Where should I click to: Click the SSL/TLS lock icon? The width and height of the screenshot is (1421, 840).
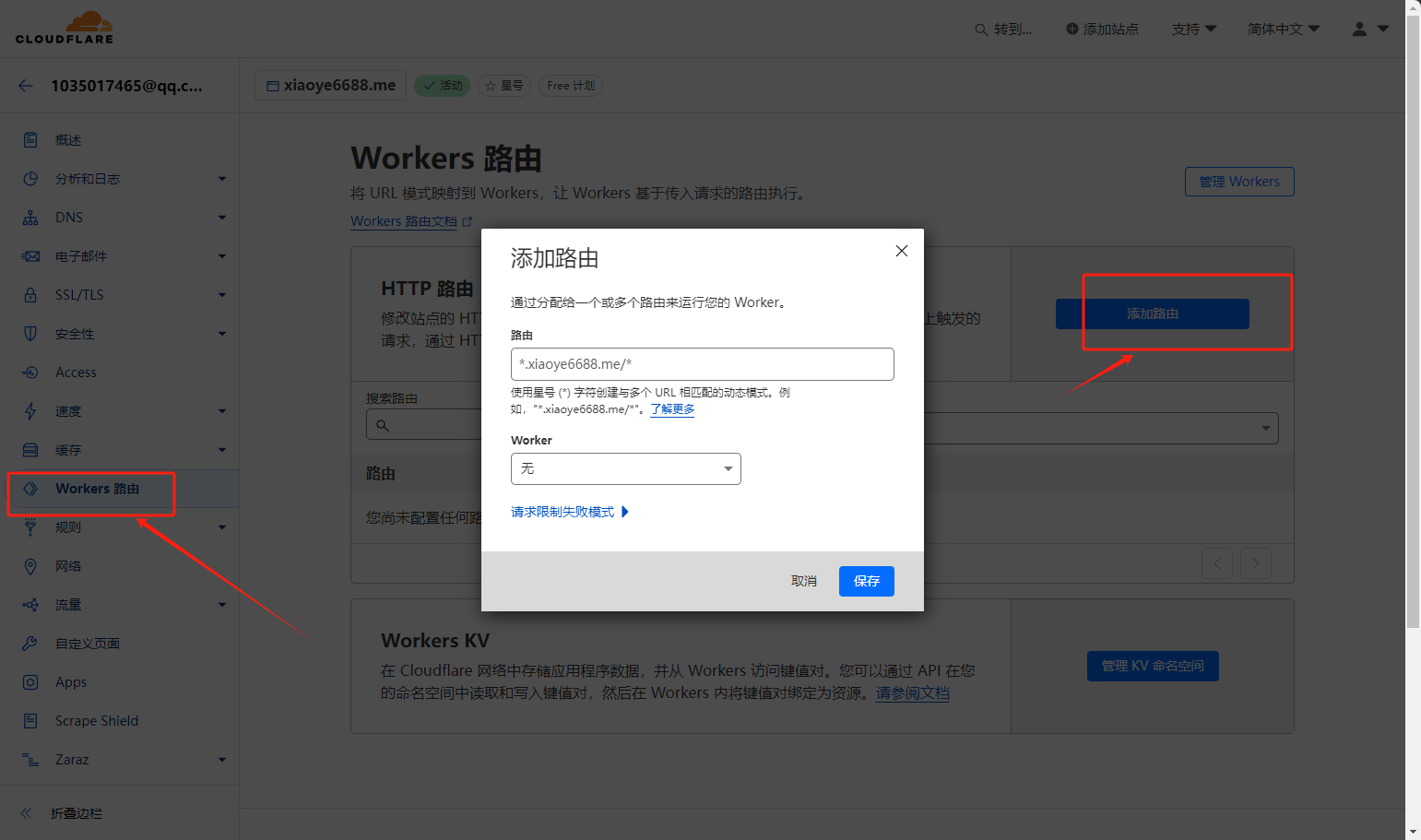(x=30, y=295)
